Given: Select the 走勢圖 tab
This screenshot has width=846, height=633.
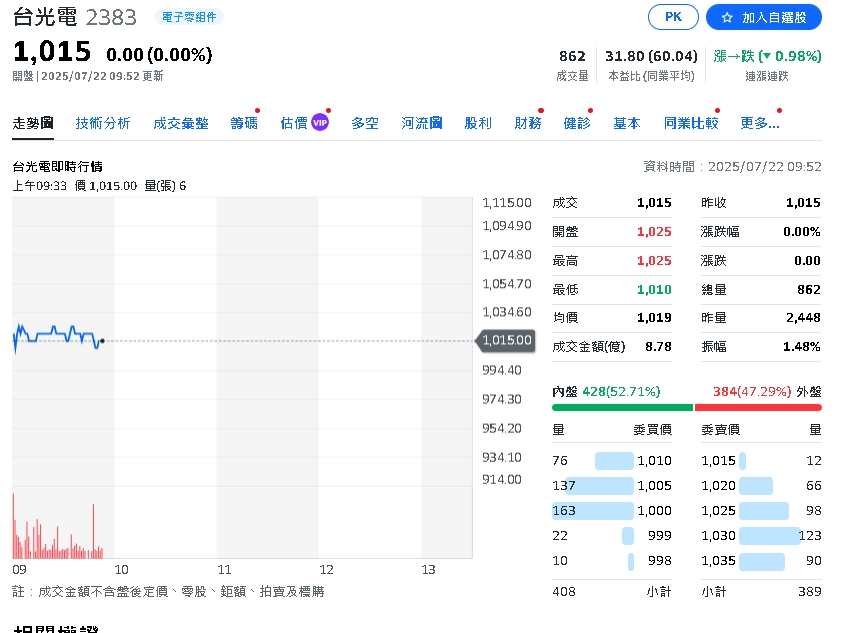Looking at the screenshot, I should pos(33,122).
